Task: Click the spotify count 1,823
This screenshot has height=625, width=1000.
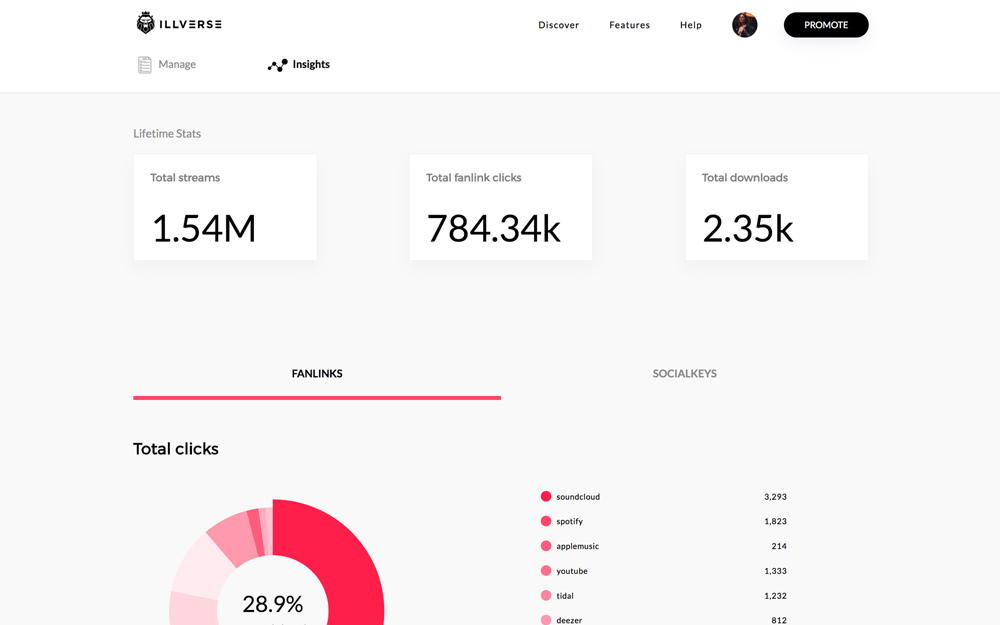Action: coord(775,522)
